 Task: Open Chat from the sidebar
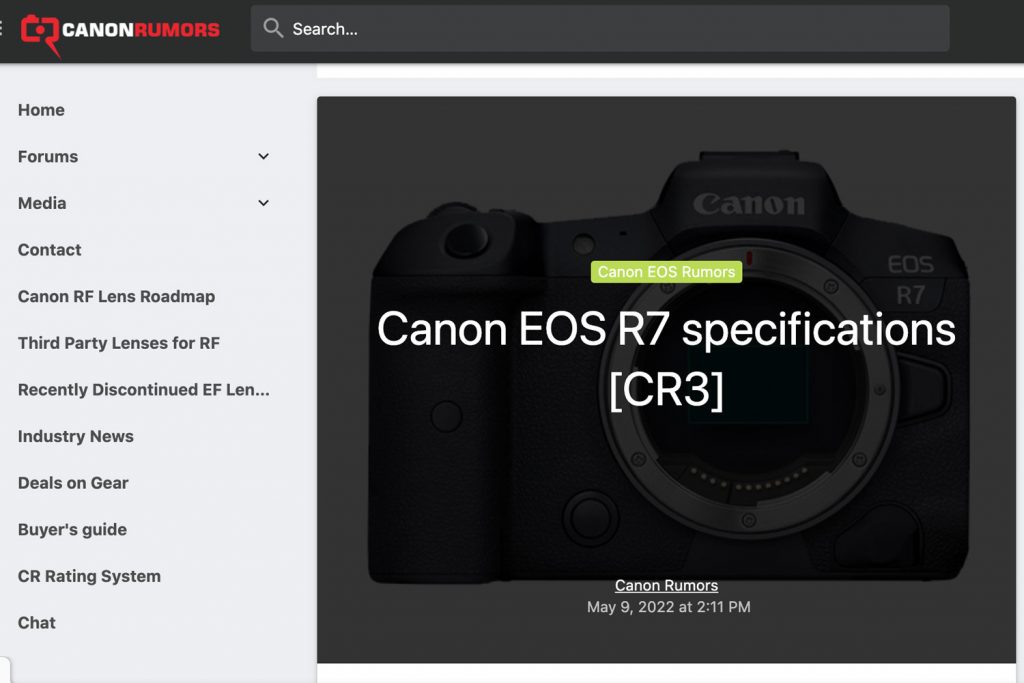pos(37,623)
